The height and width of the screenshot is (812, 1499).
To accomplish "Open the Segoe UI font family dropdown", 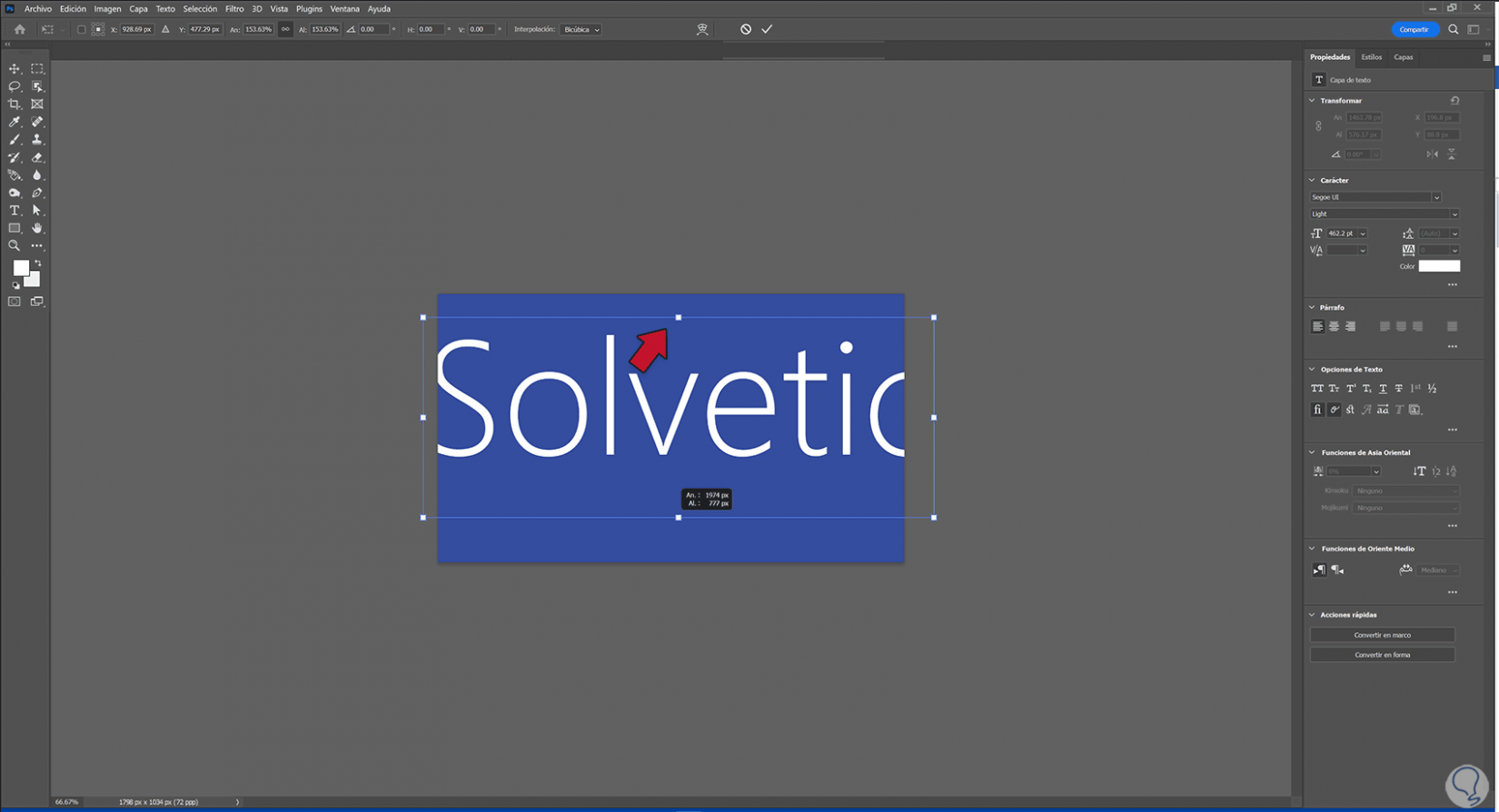I will (x=1375, y=197).
